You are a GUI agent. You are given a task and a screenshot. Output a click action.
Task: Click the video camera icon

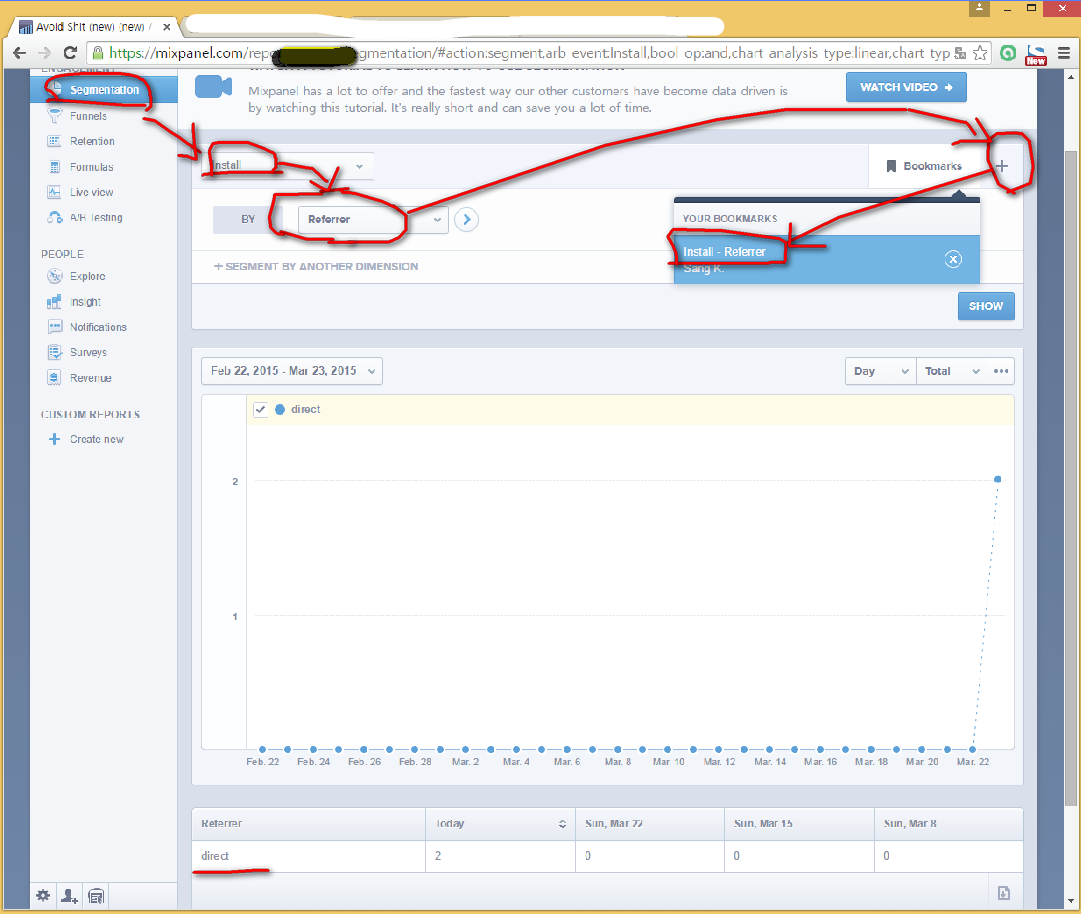point(213,87)
